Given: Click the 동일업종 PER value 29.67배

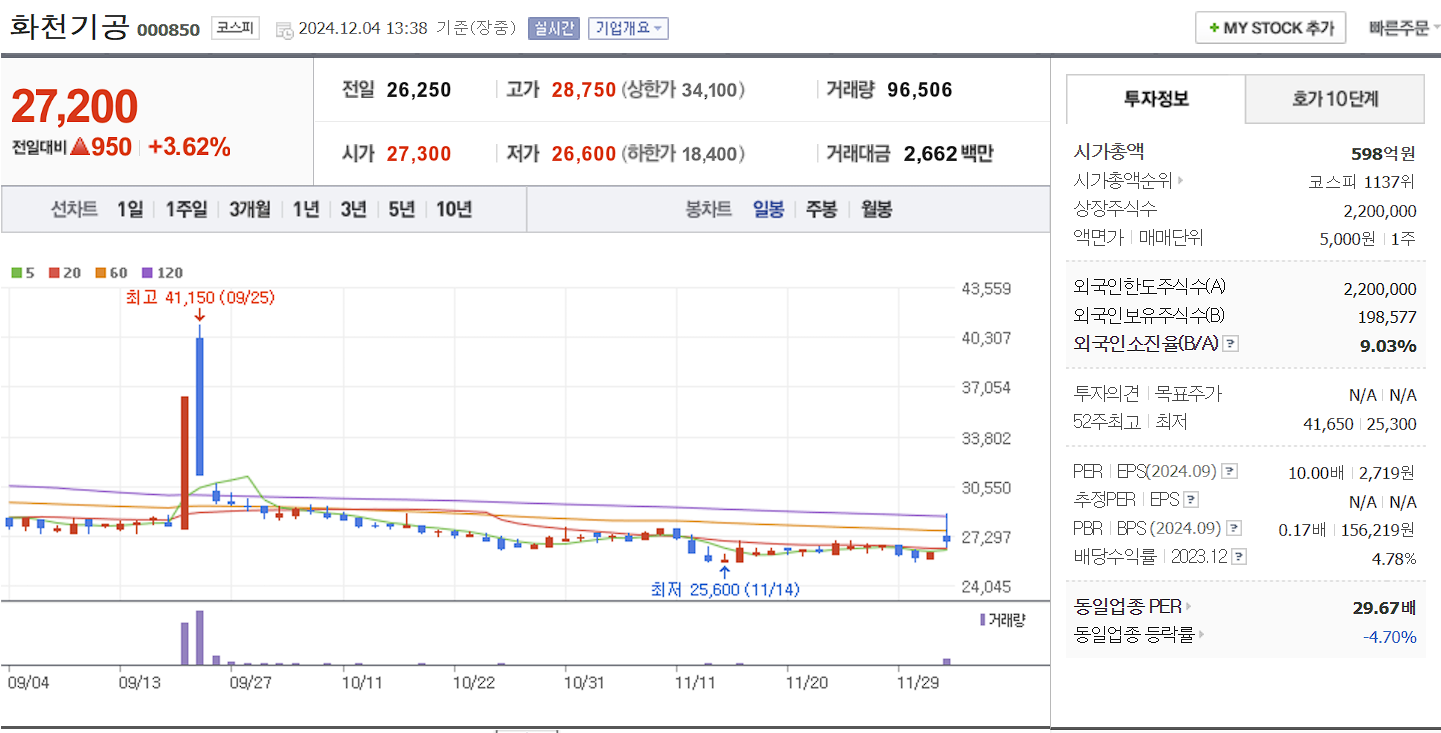Looking at the screenshot, I should point(1384,607).
